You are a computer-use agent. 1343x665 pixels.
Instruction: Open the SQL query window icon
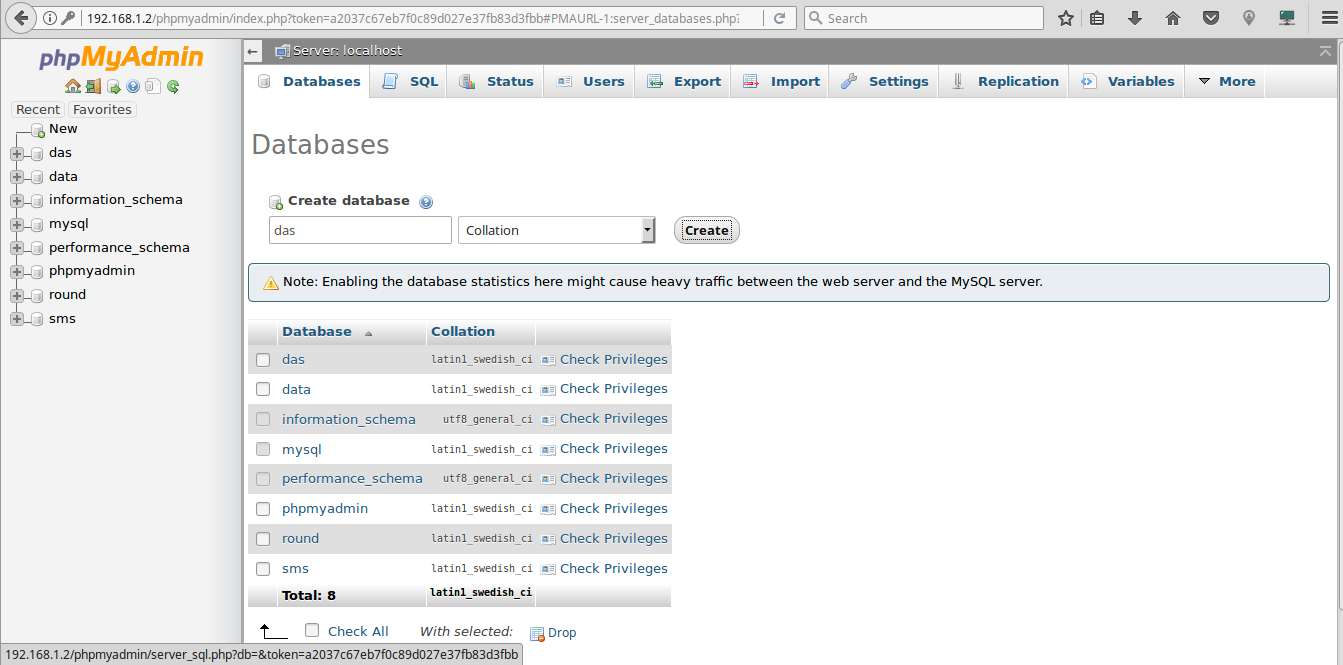click(x=113, y=86)
